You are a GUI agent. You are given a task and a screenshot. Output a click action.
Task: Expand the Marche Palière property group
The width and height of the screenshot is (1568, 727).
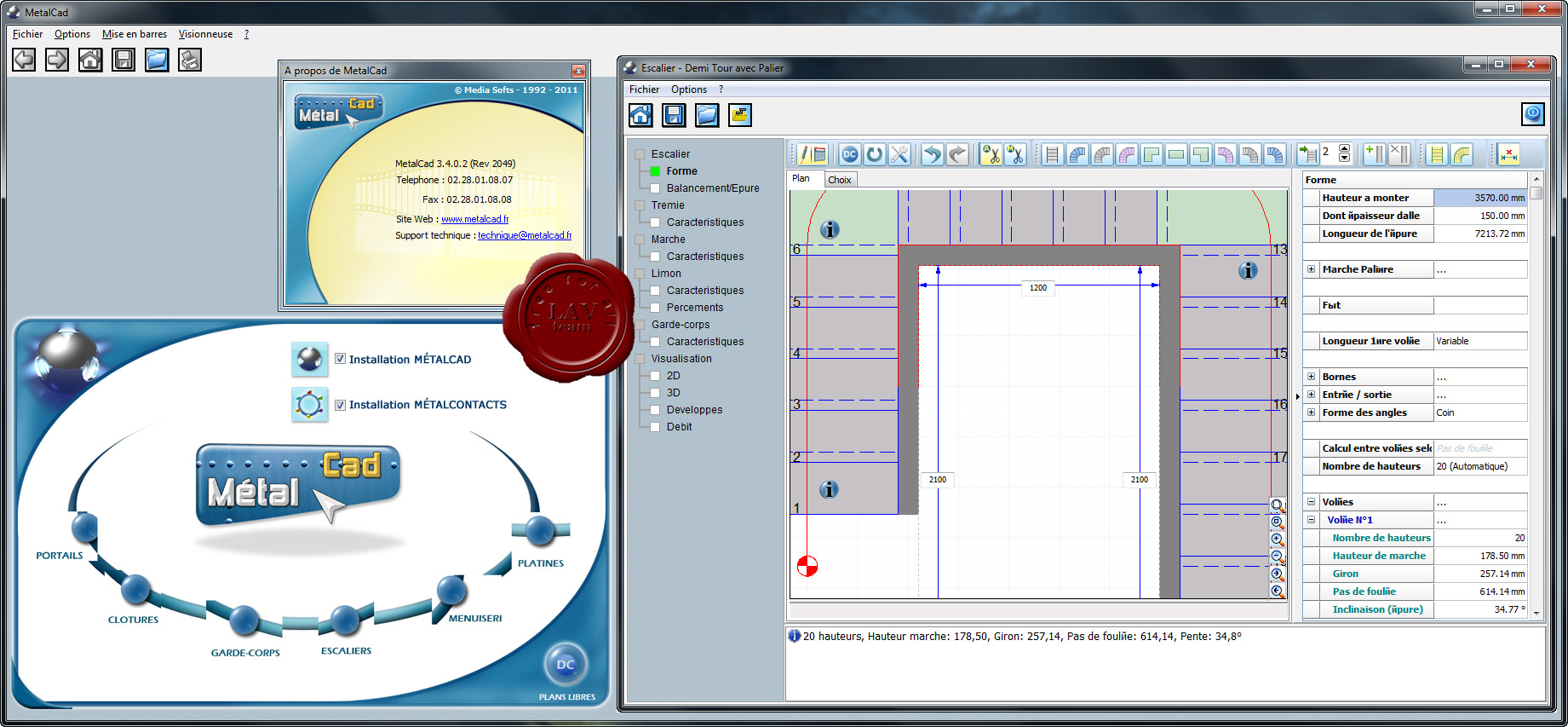click(x=1312, y=269)
